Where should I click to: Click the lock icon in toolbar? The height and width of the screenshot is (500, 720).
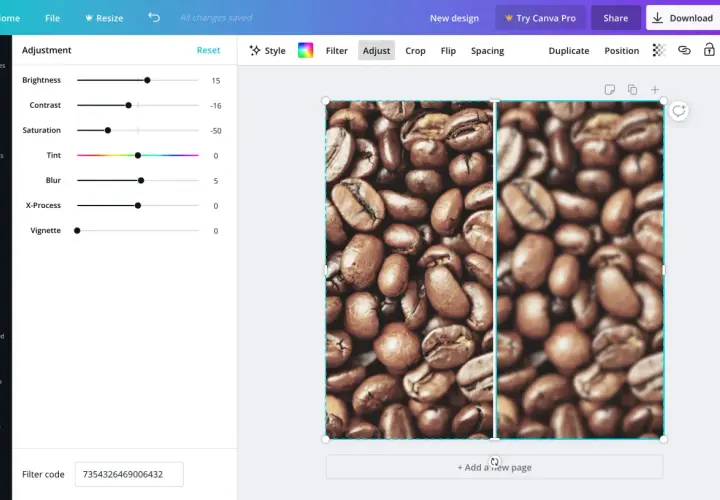click(x=709, y=50)
